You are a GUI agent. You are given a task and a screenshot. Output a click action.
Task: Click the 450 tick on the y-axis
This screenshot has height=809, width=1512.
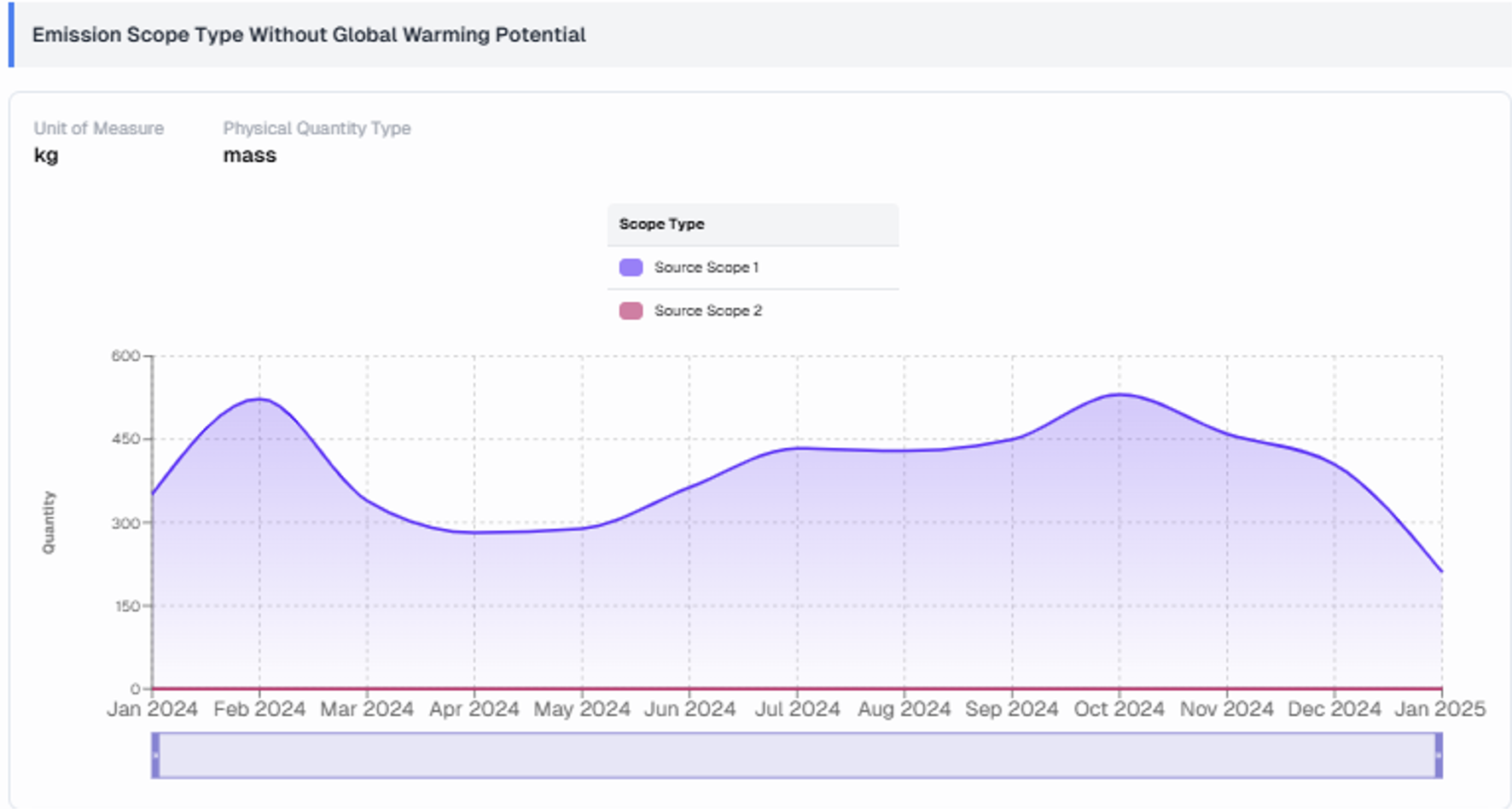(x=125, y=439)
